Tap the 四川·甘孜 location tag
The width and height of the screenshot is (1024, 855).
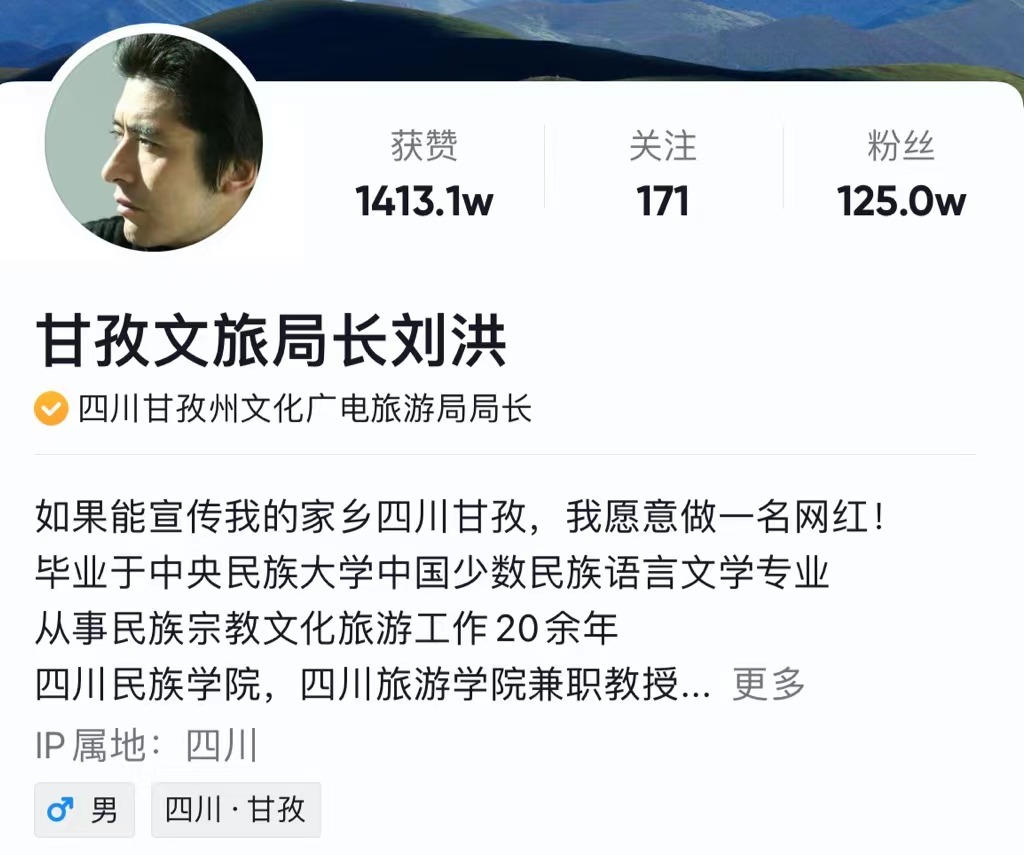point(236,810)
